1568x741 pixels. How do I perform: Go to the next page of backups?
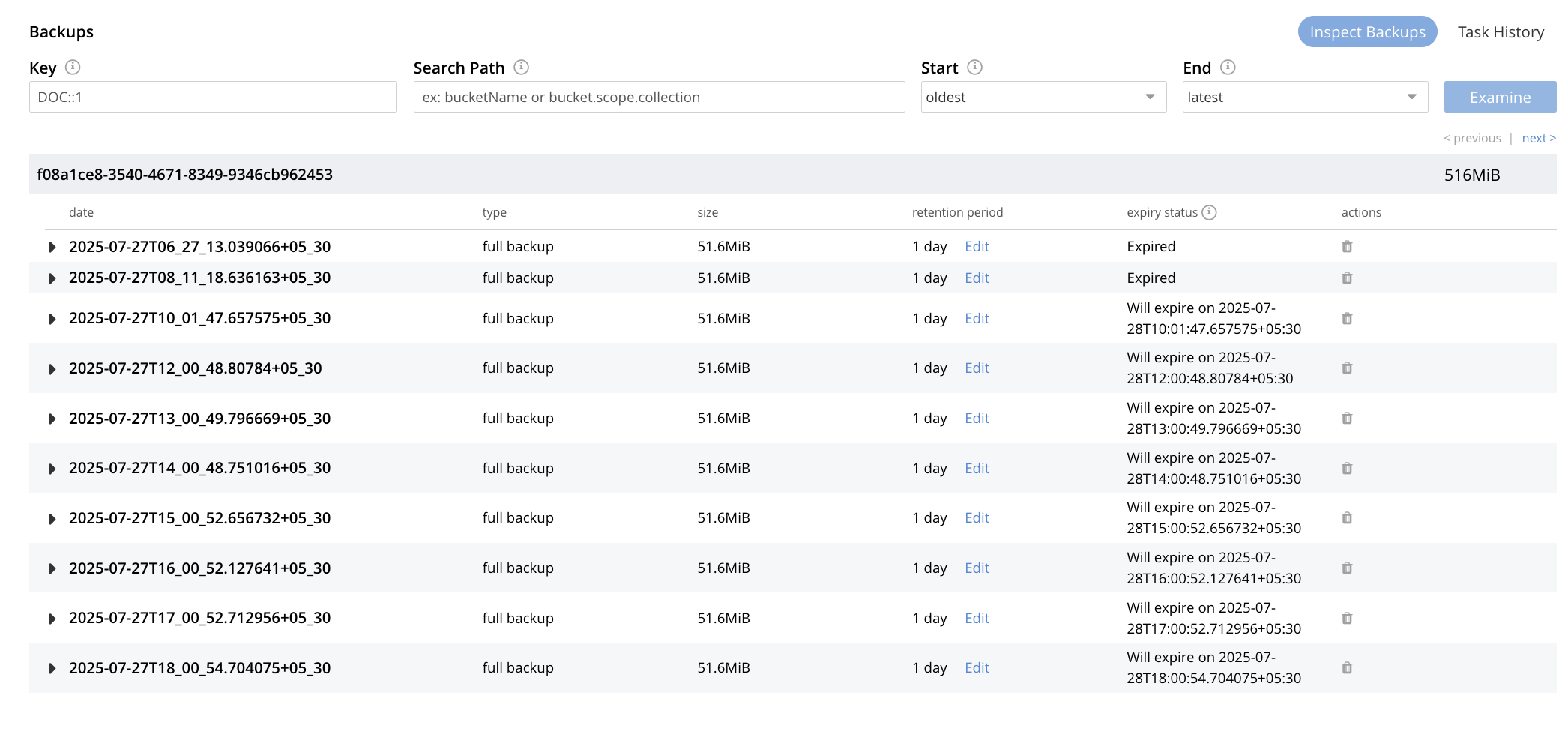pos(1538,139)
